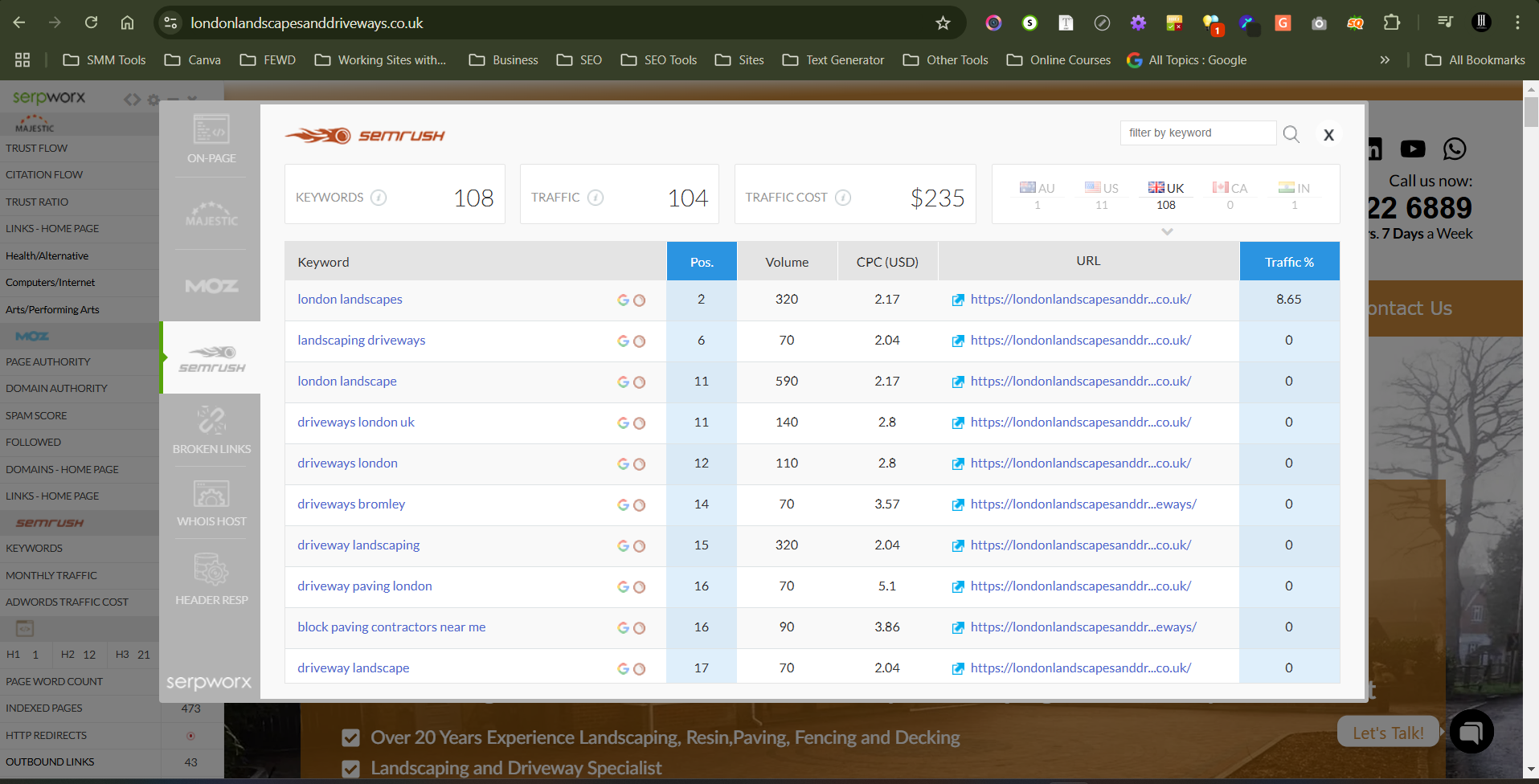This screenshot has height=784, width=1539.
Task: Show info for TRAFFIC COST metric
Action: pyautogui.click(x=843, y=198)
